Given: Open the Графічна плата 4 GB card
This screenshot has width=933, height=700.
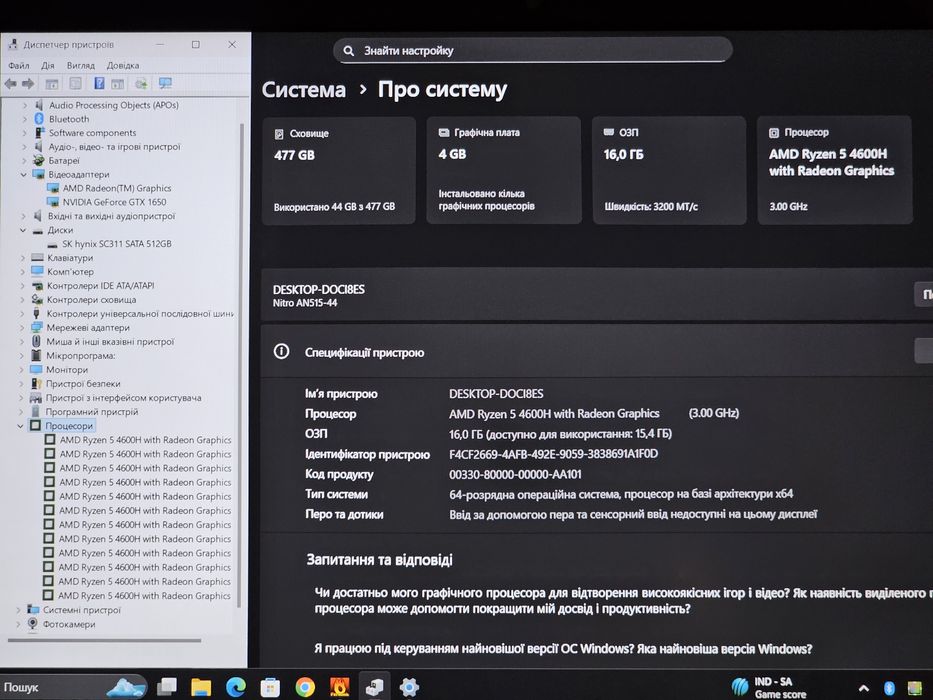Looking at the screenshot, I should (503, 170).
